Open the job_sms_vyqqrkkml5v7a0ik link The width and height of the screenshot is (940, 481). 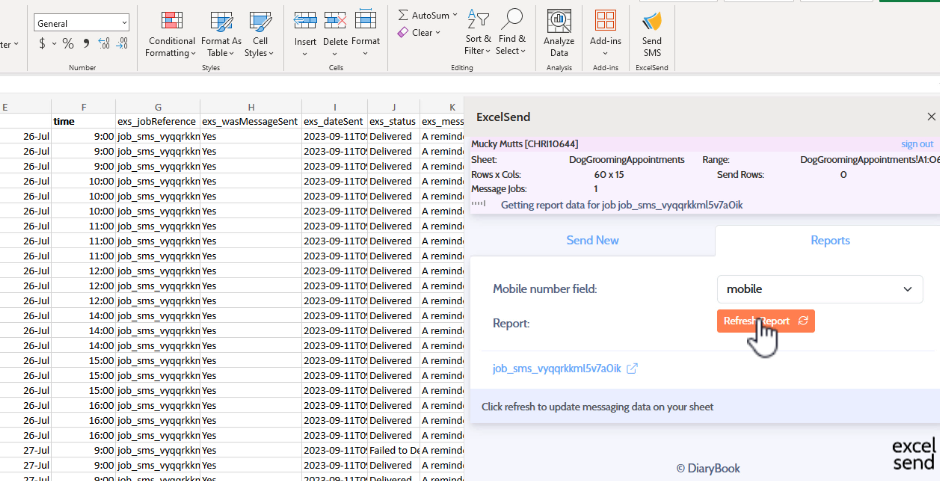[x=557, y=368]
